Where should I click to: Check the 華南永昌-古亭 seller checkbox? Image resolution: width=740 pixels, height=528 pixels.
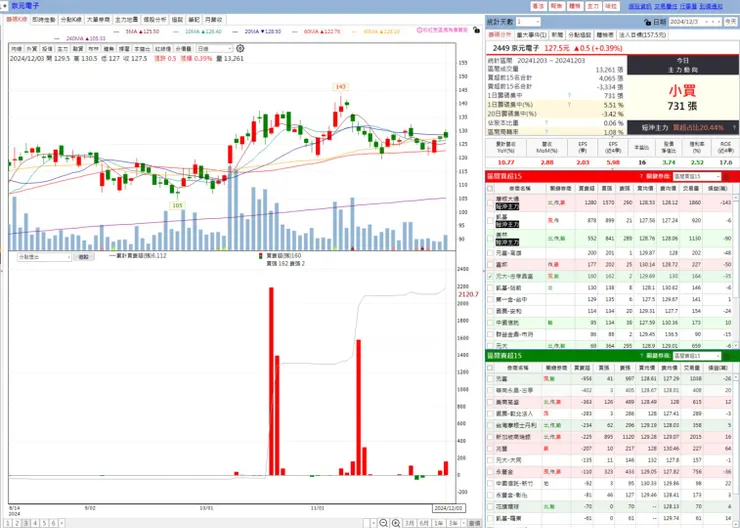[x=490, y=390]
